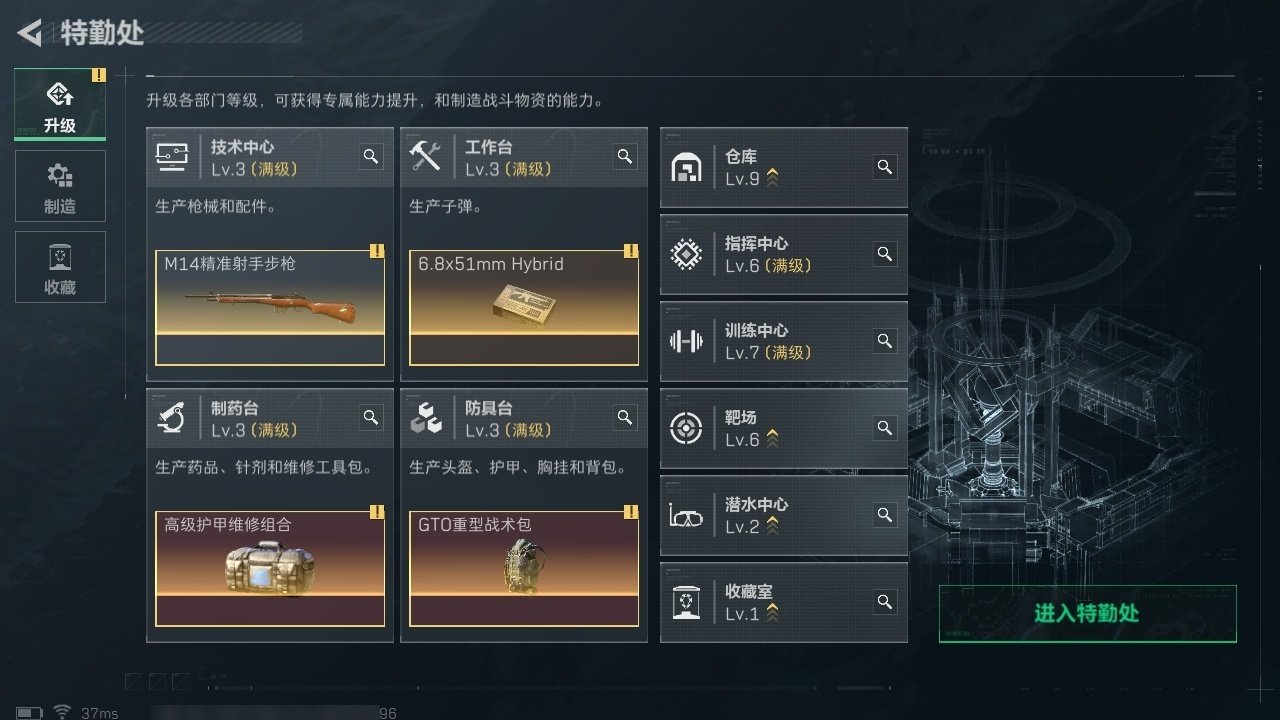Click the 仓库 Lv.9 upgrade chevrons

(771, 178)
